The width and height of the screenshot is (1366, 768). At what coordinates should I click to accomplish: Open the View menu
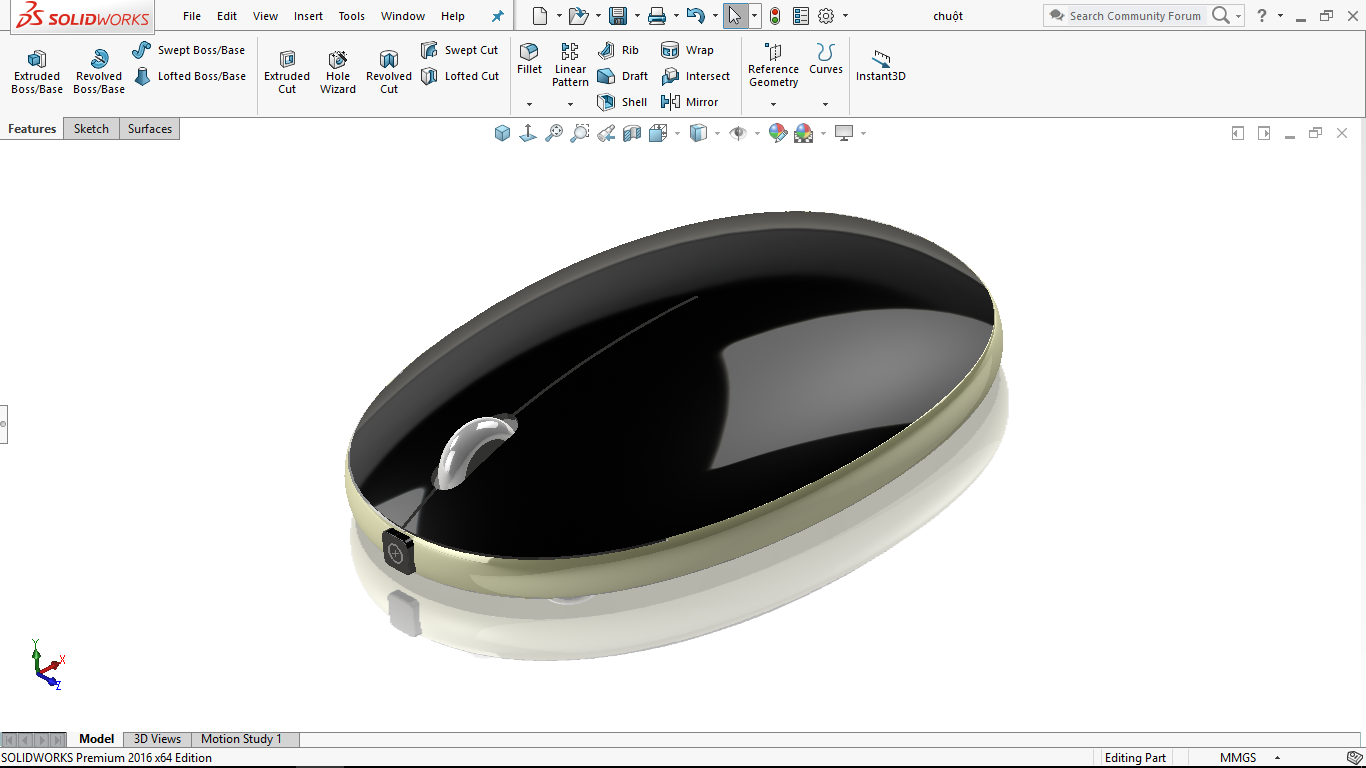tap(266, 16)
